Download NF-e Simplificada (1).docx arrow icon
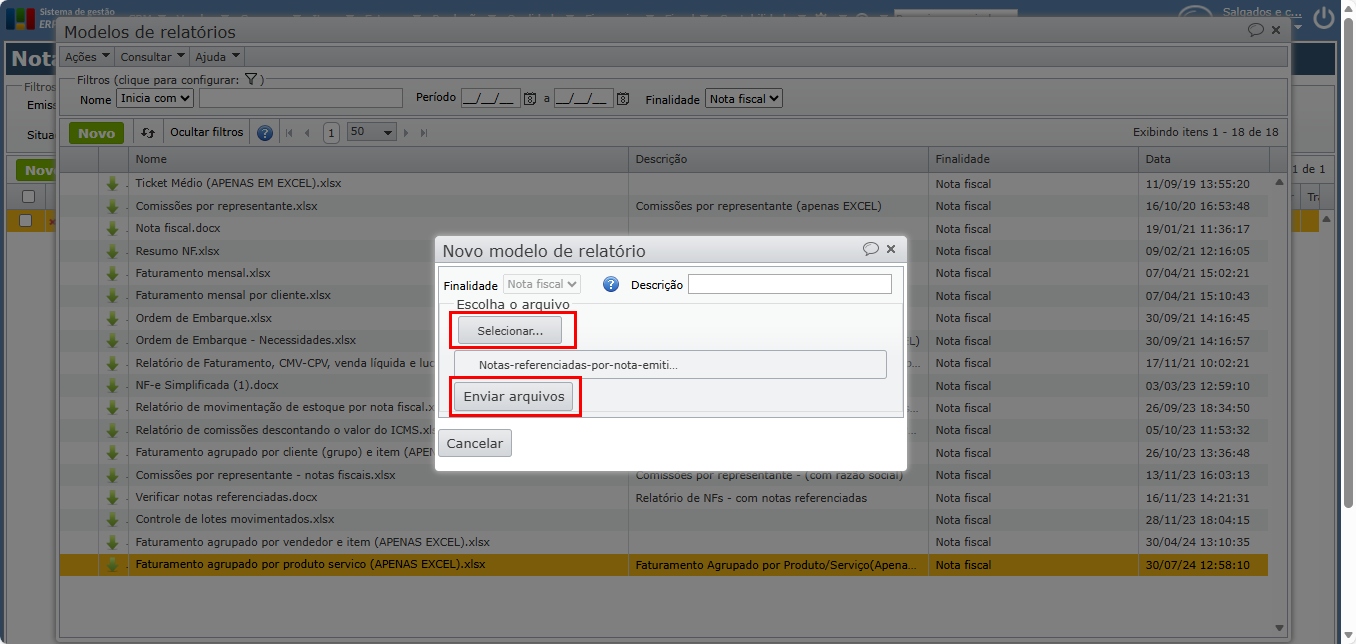Viewport: 1356px width, 644px height. coord(113,385)
